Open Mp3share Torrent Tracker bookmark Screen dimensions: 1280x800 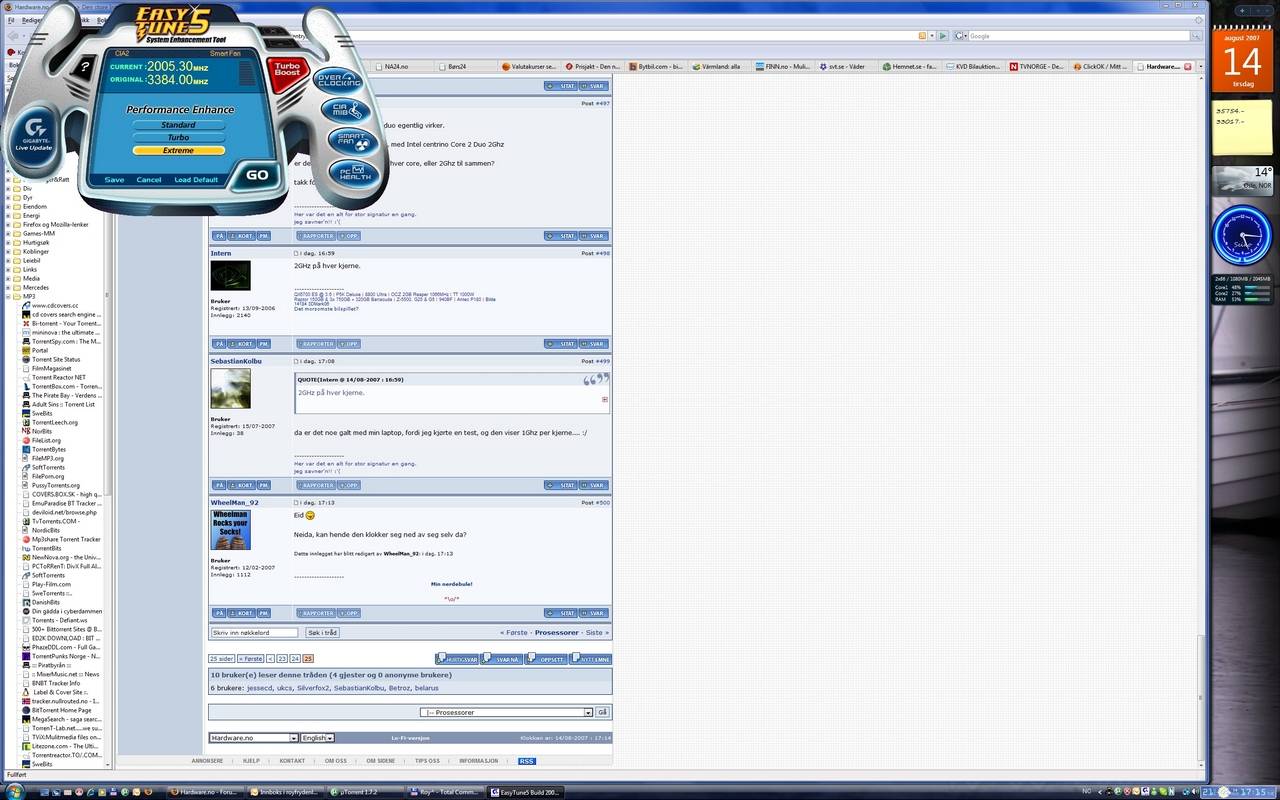point(62,539)
